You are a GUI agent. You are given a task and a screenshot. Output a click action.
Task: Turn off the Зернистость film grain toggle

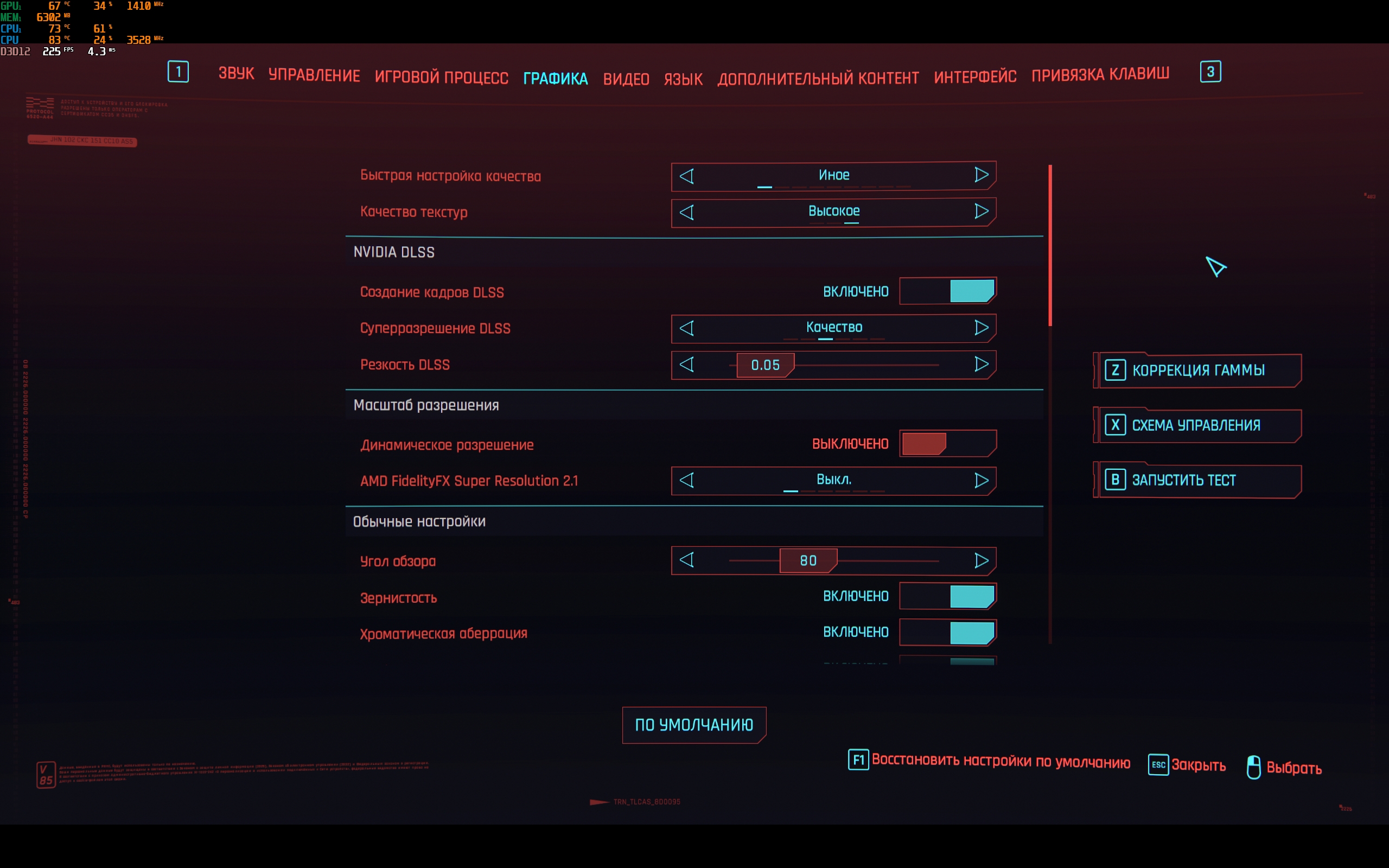click(x=948, y=596)
